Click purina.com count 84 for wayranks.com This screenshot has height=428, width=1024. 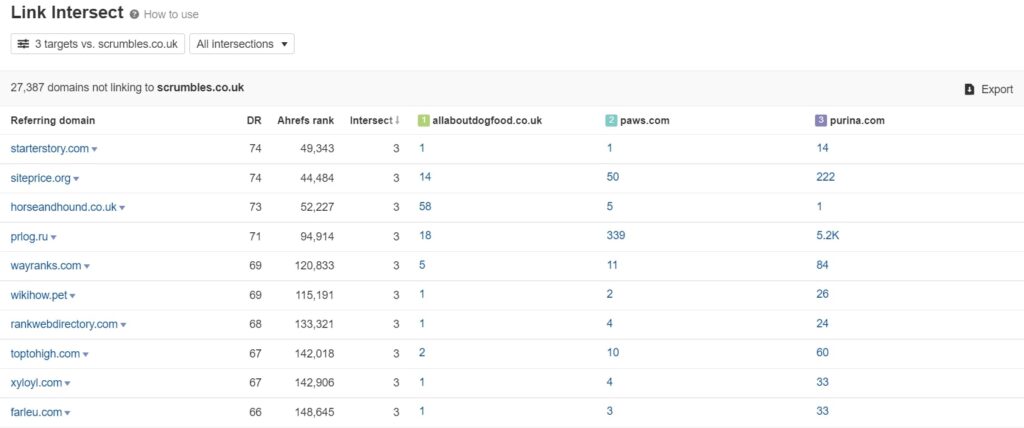click(822, 265)
